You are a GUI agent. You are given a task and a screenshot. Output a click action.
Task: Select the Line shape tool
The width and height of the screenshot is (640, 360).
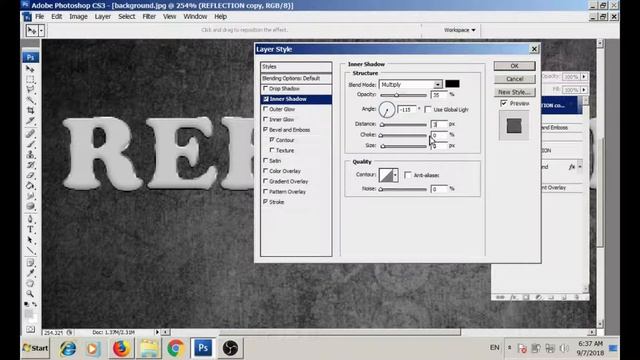(30, 250)
